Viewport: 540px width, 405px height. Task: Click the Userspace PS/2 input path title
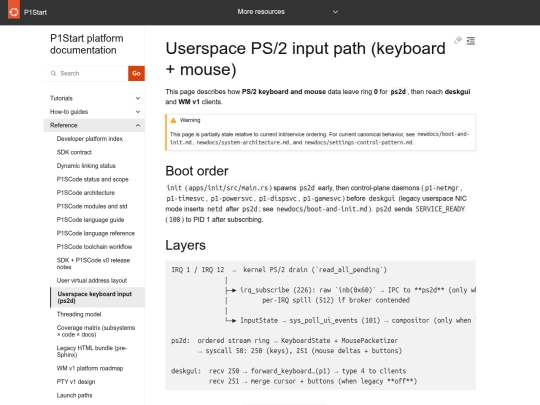[305, 59]
